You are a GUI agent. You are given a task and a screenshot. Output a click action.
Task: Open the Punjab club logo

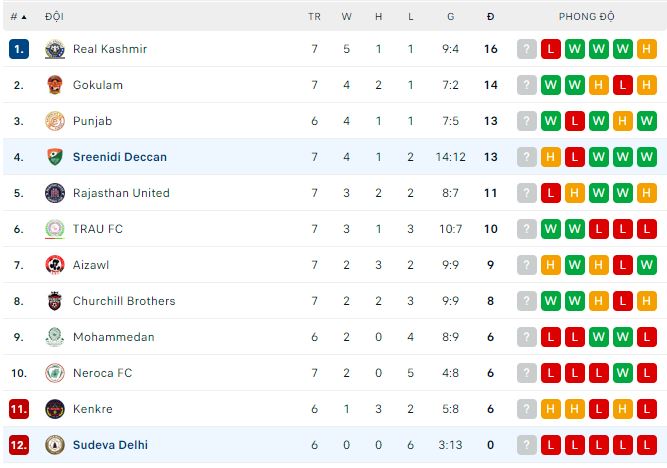click(x=55, y=121)
